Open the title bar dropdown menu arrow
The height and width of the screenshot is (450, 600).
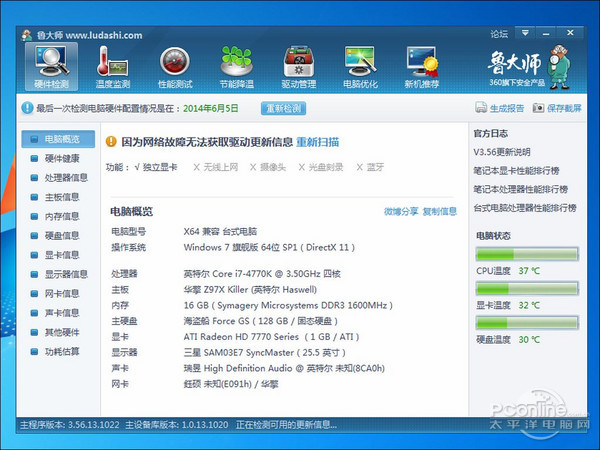tap(525, 34)
